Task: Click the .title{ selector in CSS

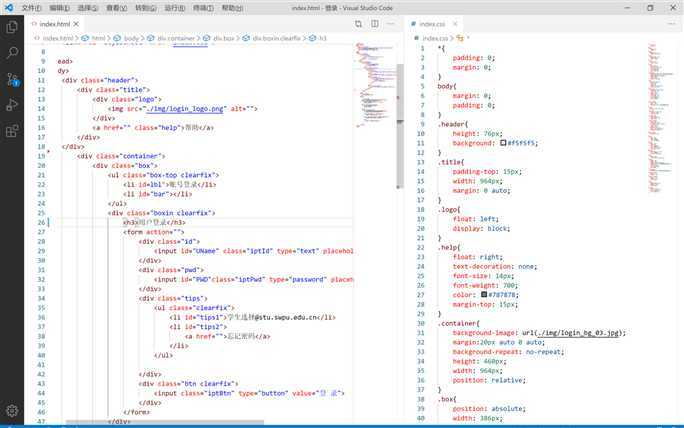Action: point(451,162)
